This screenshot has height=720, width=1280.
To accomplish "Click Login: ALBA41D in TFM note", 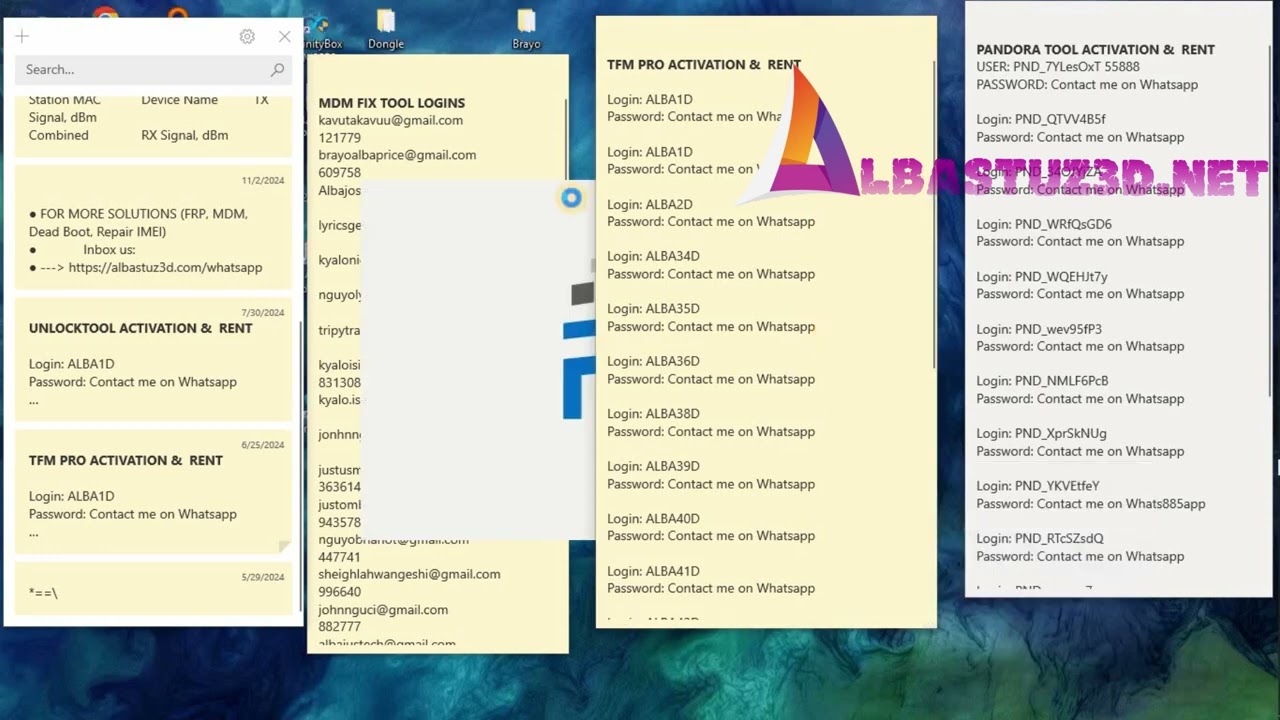I will [653, 571].
